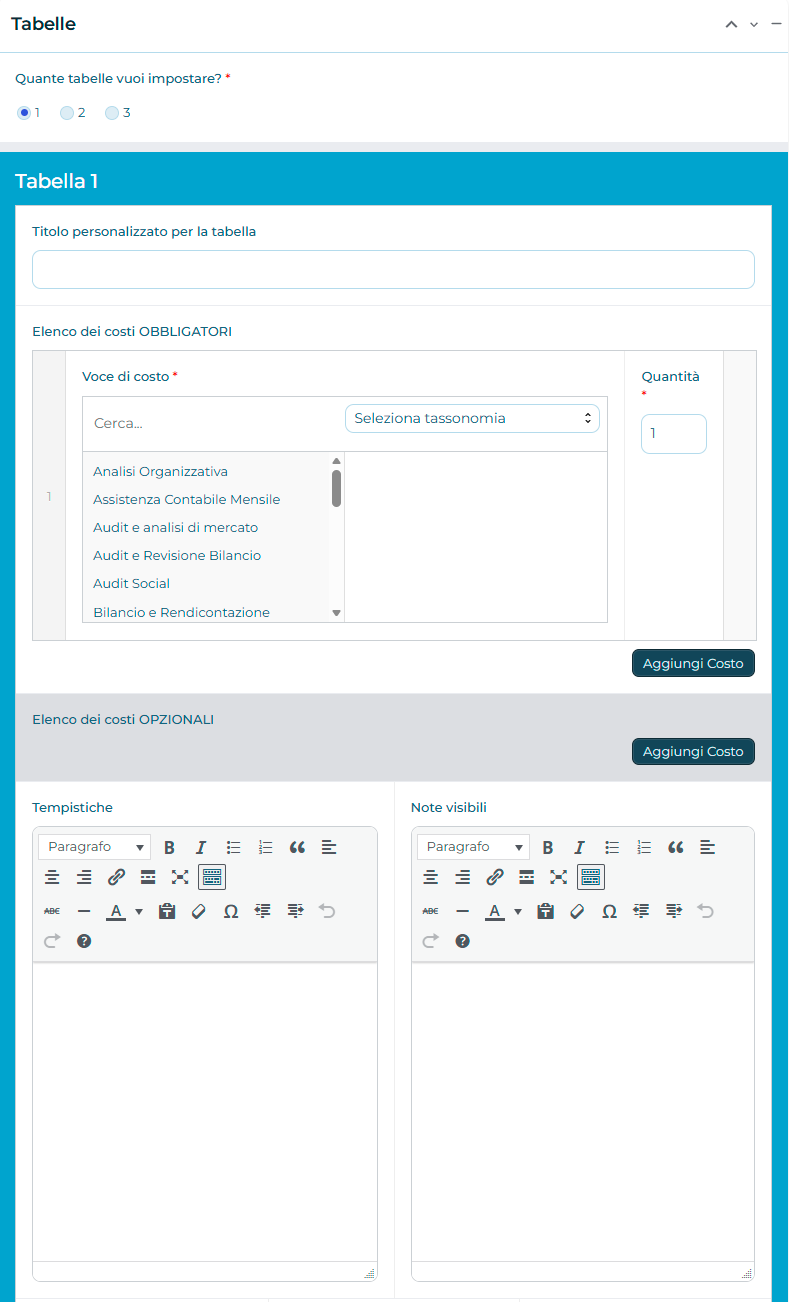Click Aggiungi Costo in the OPZIONALI section
Viewport: 789px width, 1302px height.
(693, 751)
